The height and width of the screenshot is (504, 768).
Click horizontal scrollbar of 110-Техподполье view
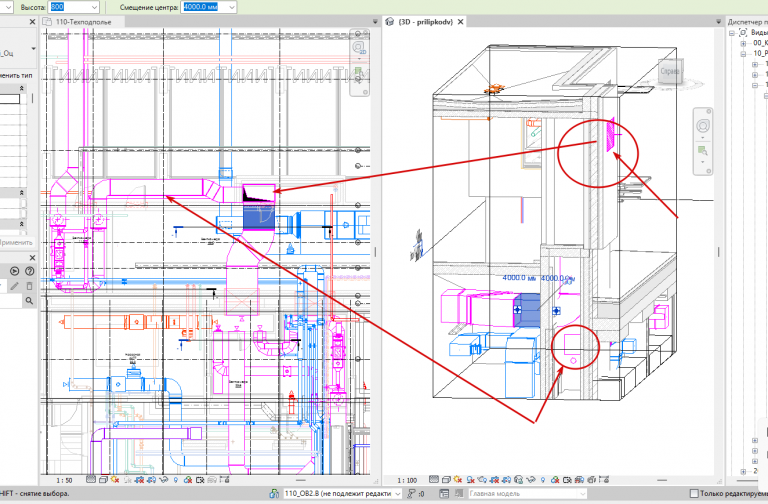click(x=301, y=480)
